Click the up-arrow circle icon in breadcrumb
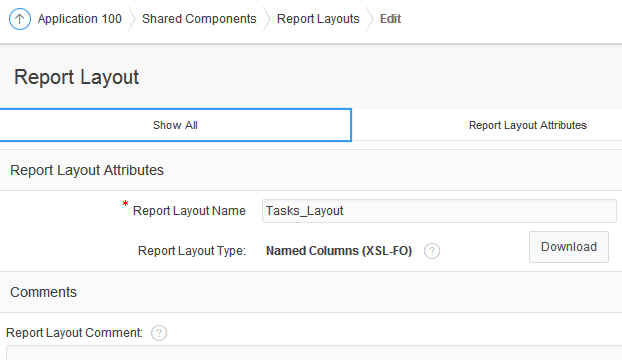The image size is (622, 360). tap(19, 19)
